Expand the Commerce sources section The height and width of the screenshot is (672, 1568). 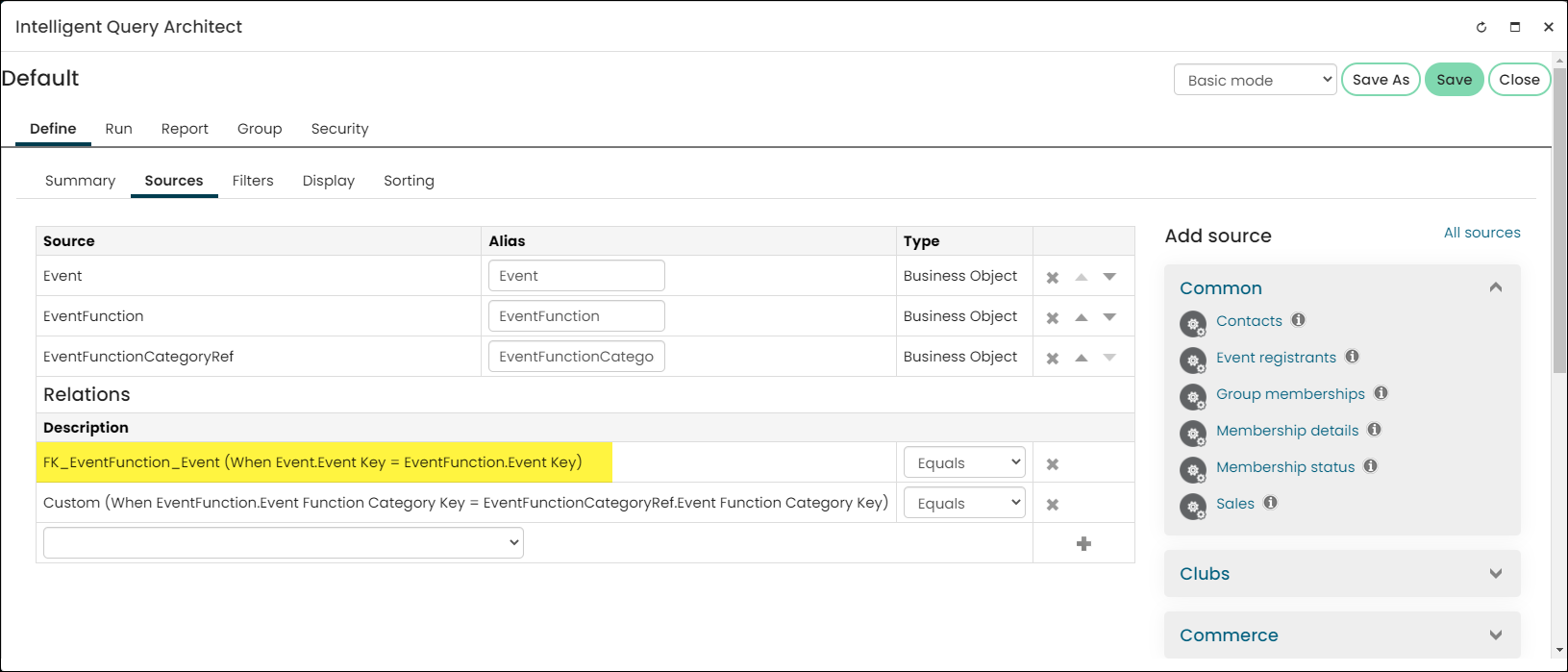1496,635
